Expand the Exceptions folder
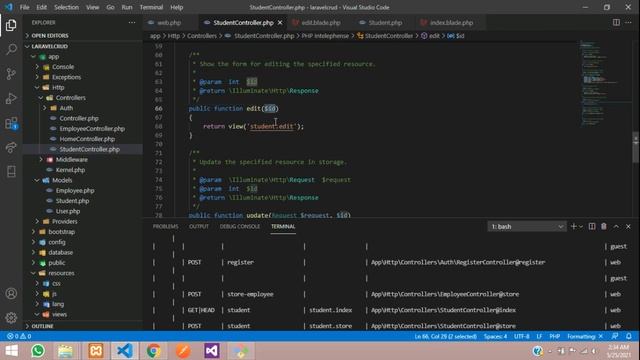 click(66, 77)
